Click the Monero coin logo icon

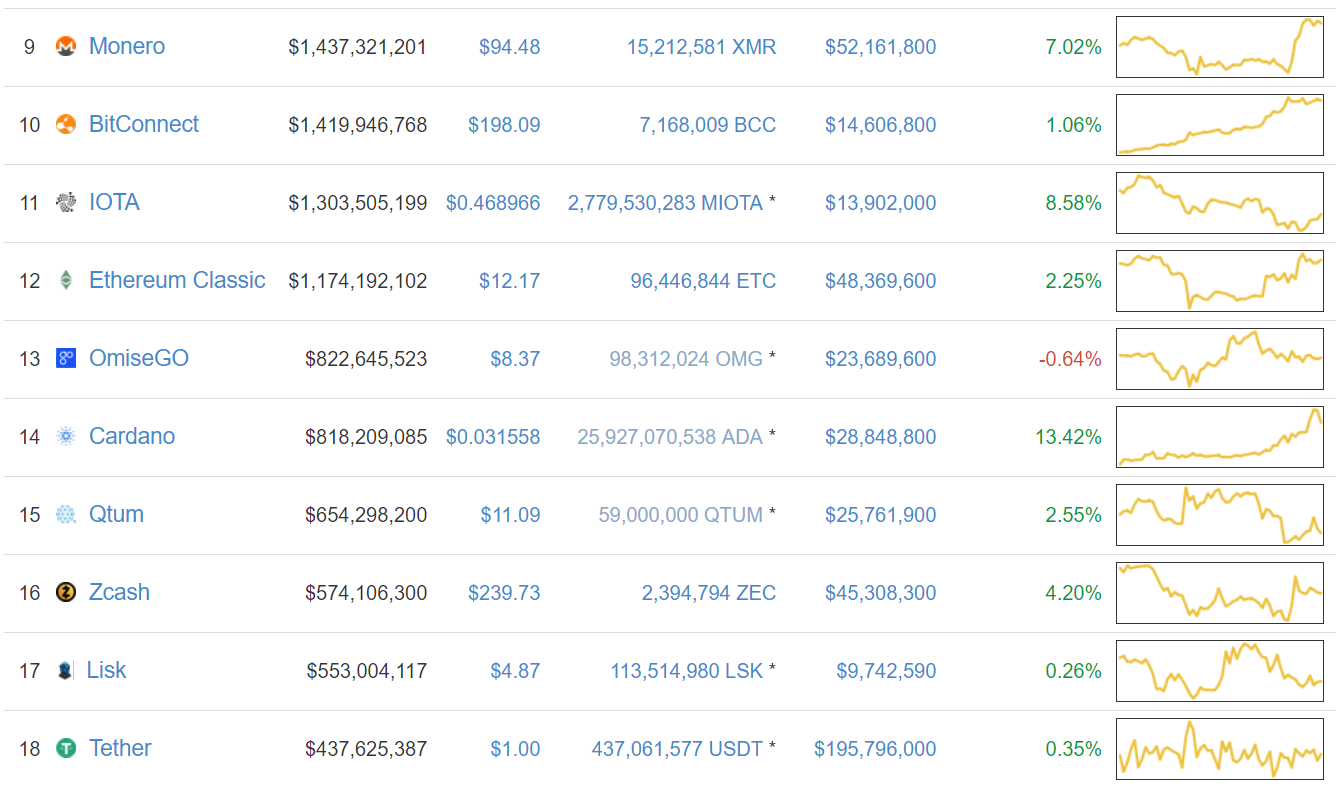[x=66, y=47]
